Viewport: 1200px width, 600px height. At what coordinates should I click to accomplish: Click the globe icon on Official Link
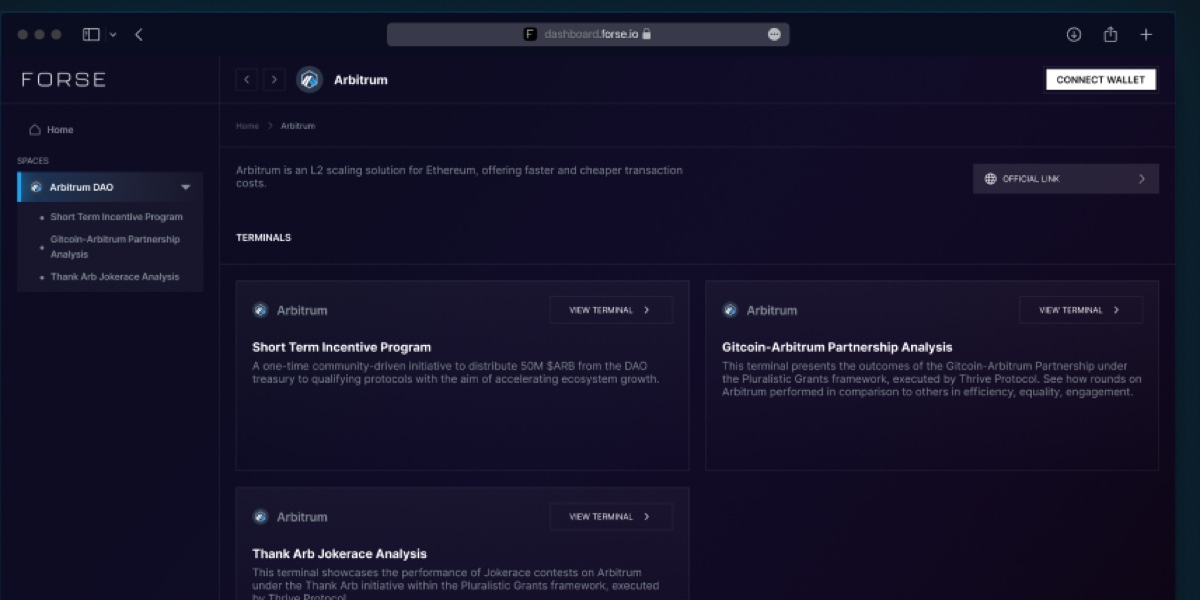click(x=991, y=179)
